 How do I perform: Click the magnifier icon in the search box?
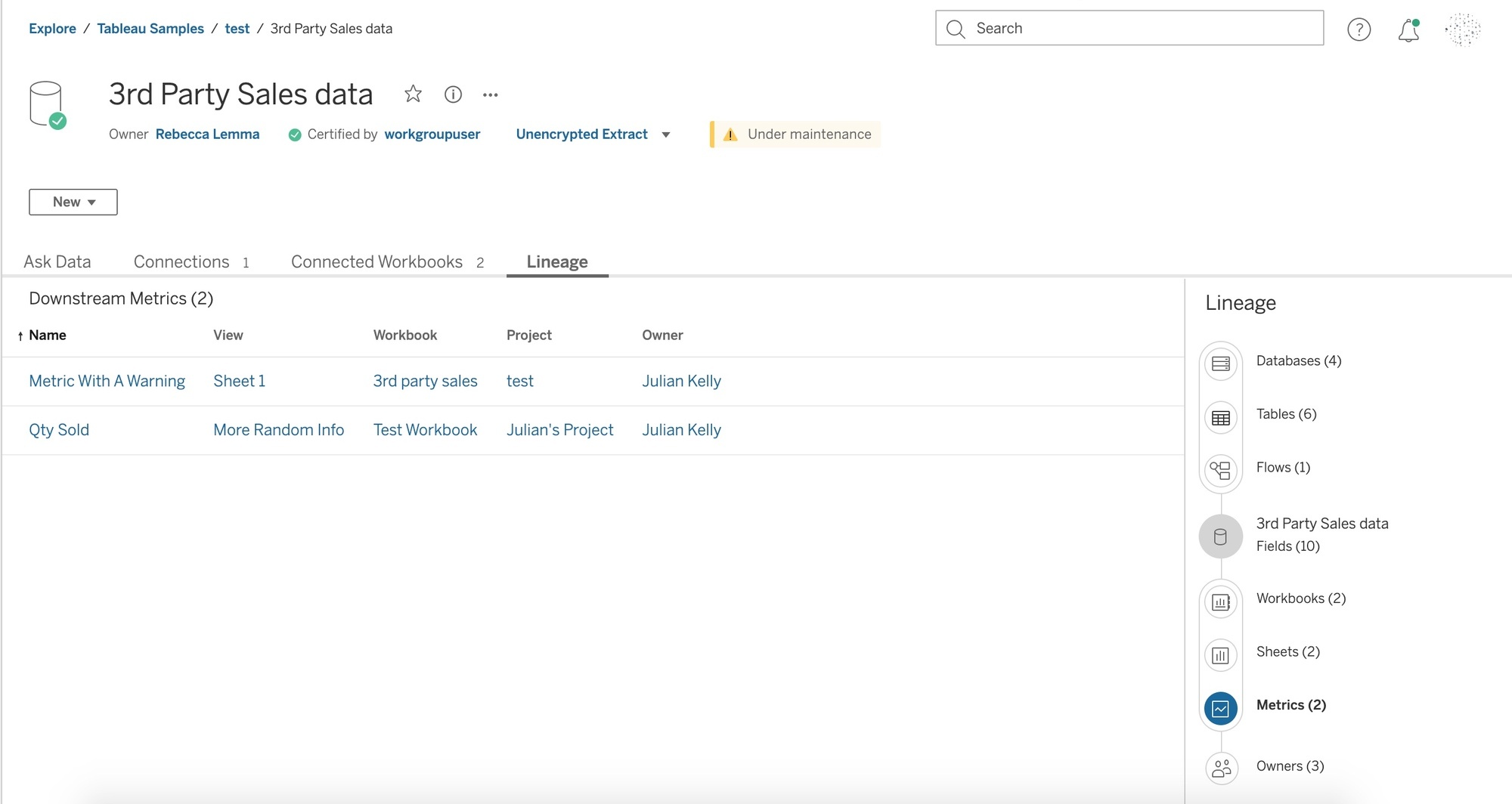click(956, 29)
